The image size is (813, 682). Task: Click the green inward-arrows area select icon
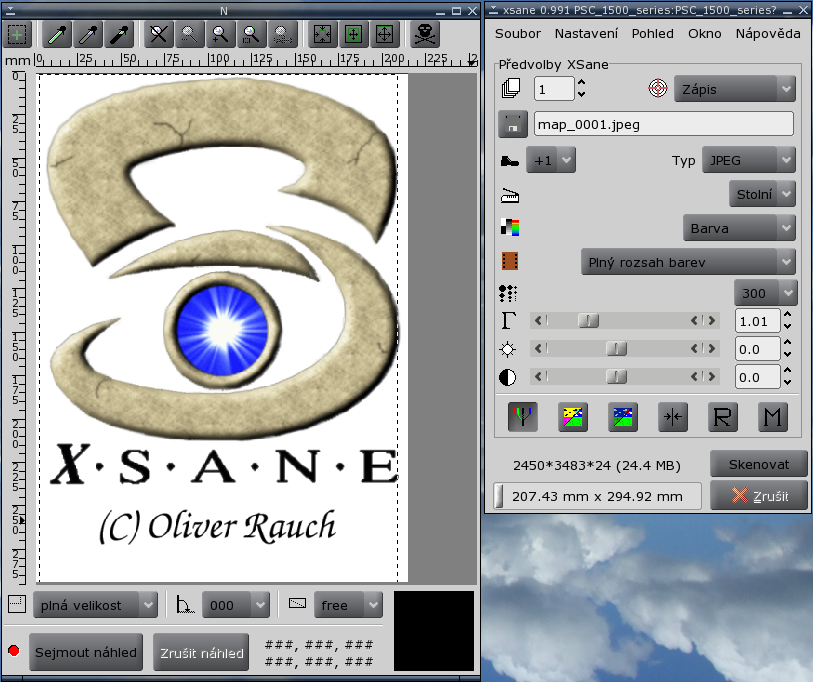323,35
